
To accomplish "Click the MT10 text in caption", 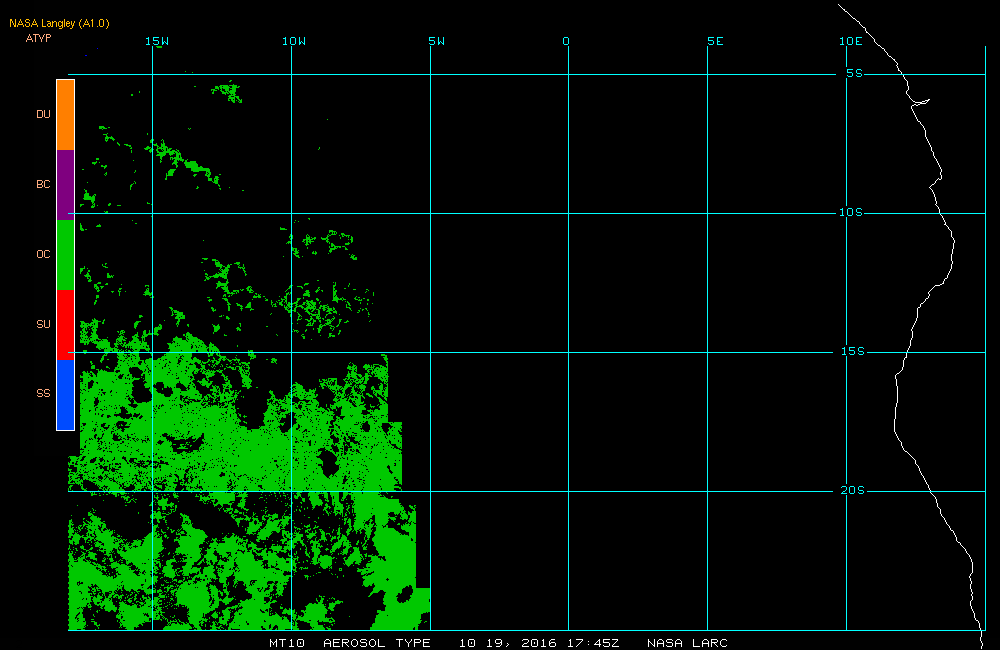I will point(287,643).
